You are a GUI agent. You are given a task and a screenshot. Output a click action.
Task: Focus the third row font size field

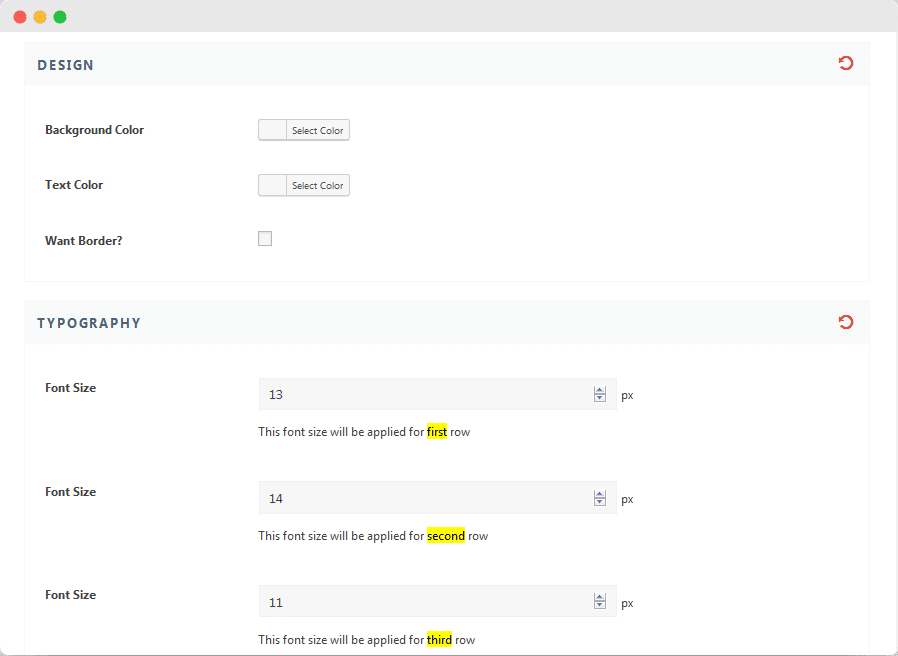pyautogui.click(x=438, y=602)
